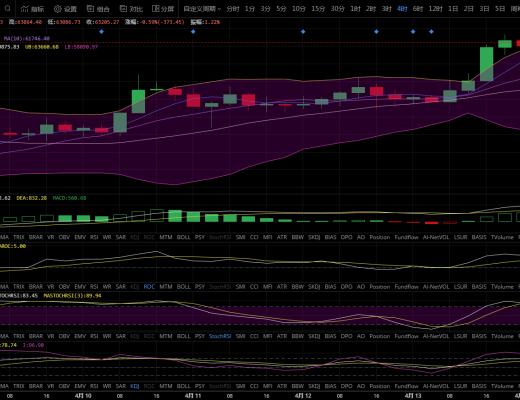The image size is (520, 400).
Task: Expand the 自定义周期 custom period dropdown
Action: (202, 9)
